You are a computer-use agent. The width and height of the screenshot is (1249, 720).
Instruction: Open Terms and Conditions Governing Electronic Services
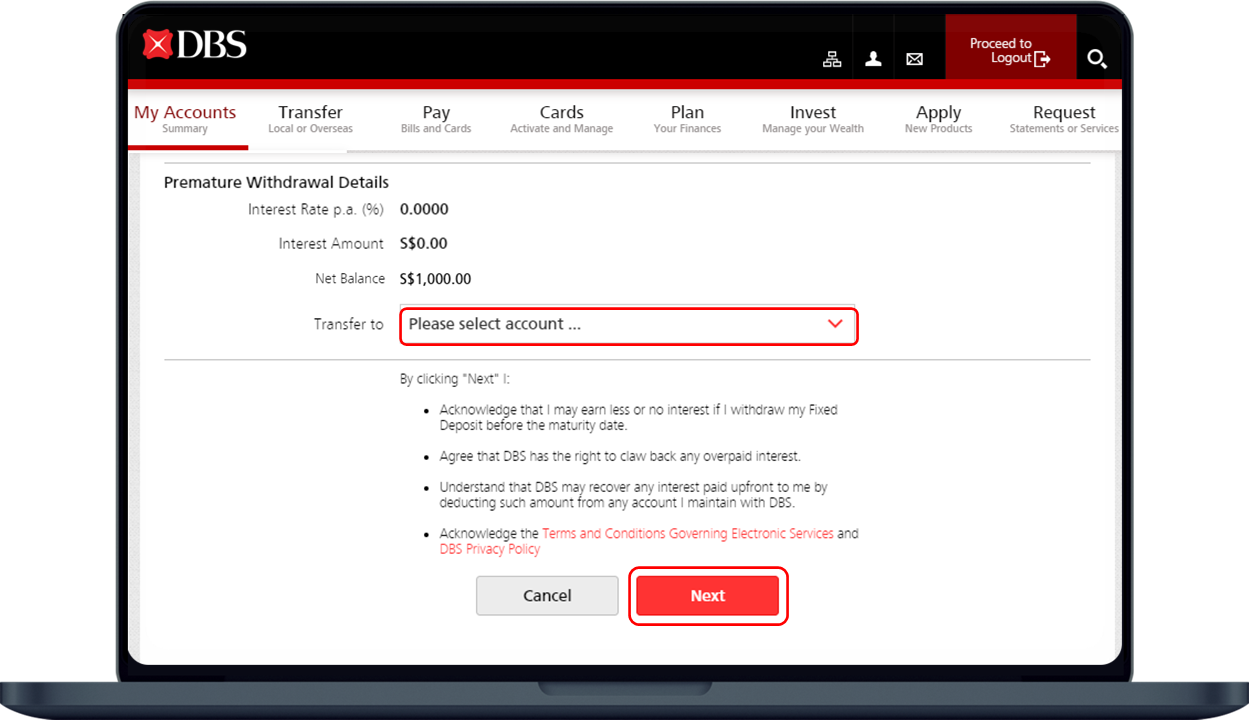point(687,534)
